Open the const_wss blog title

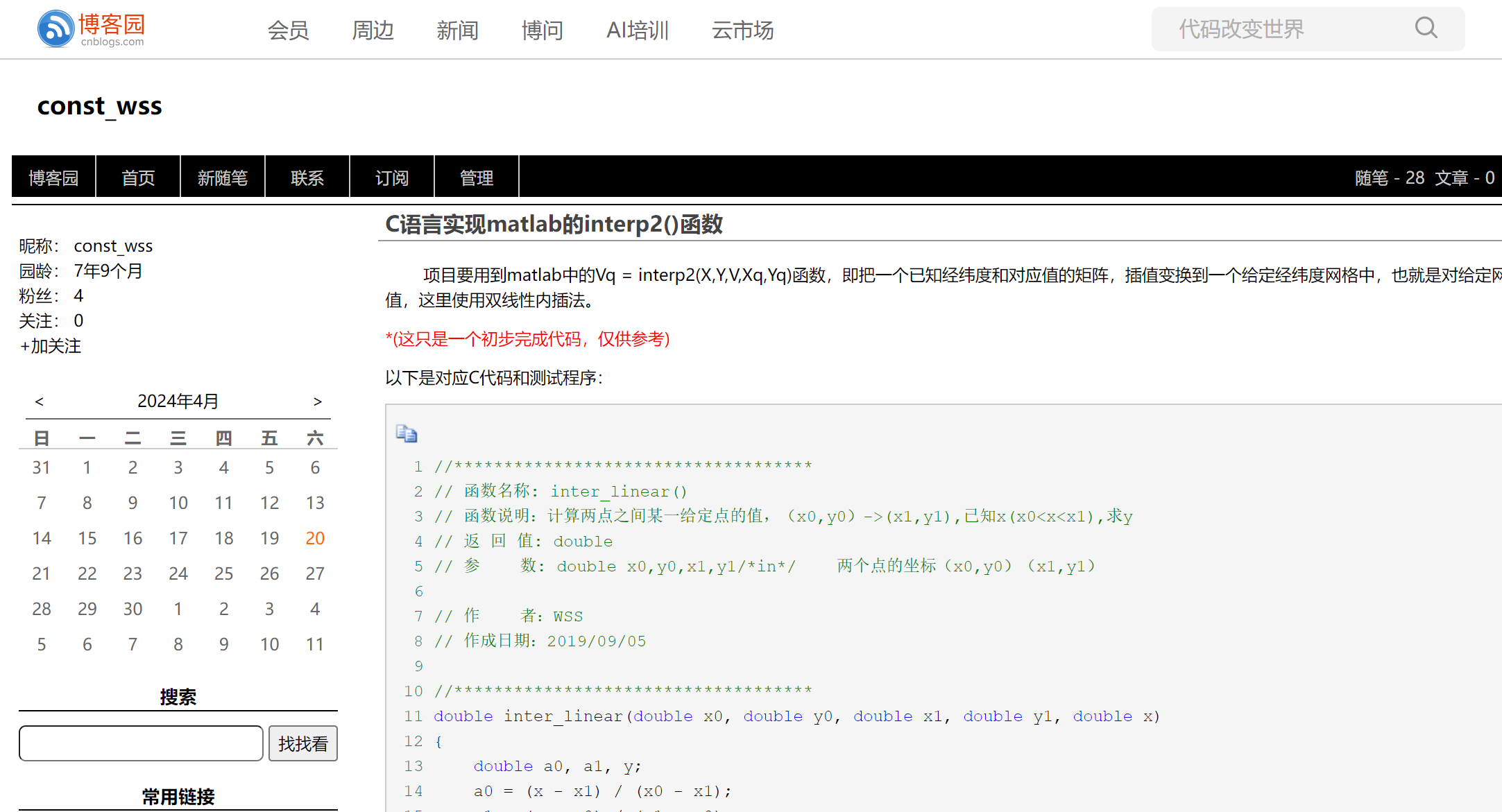(x=99, y=106)
